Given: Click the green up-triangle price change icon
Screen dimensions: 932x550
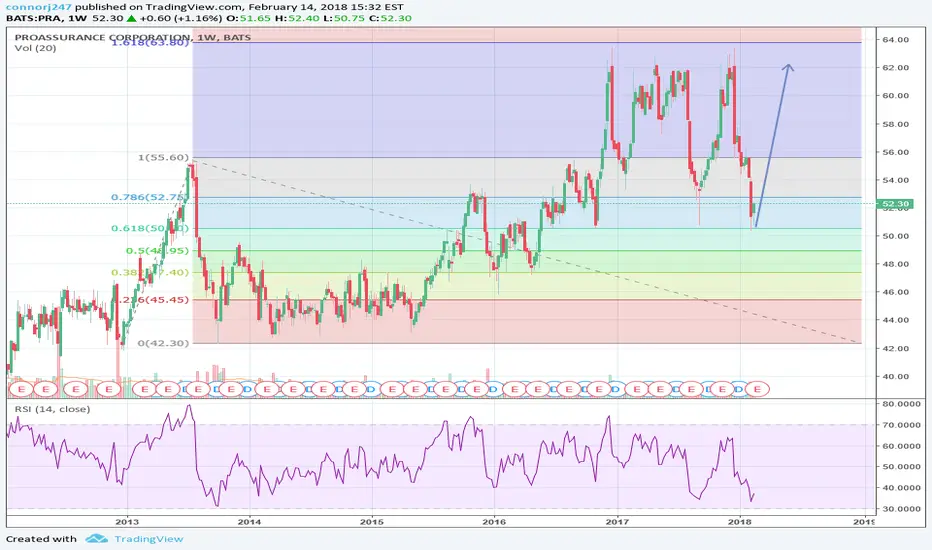Looking at the screenshot, I should pyautogui.click(x=131, y=18).
